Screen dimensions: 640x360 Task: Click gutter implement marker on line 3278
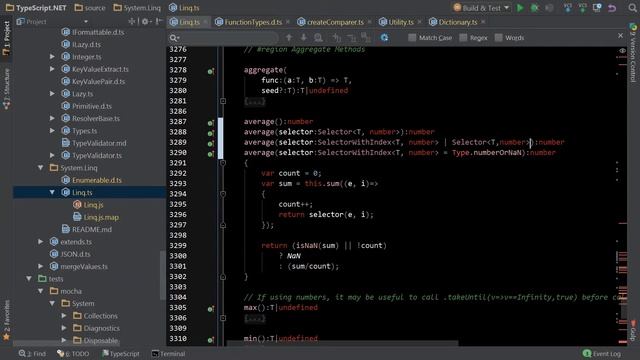(x=211, y=71)
